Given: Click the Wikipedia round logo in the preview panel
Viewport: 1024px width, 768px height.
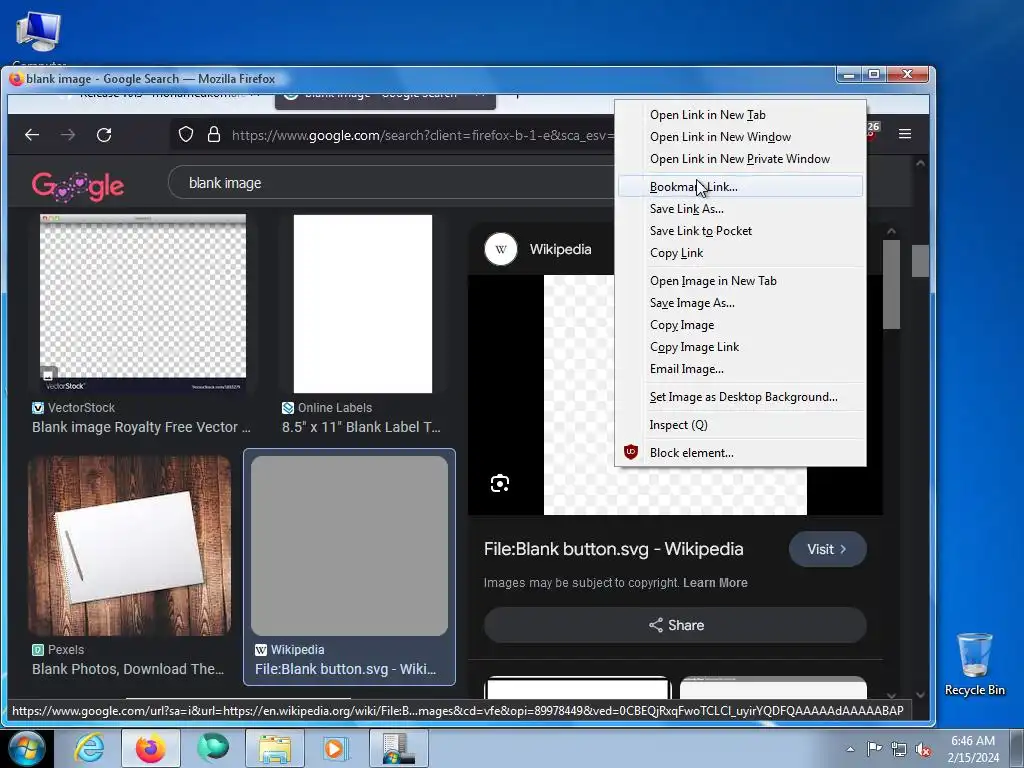Looking at the screenshot, I should click(501, 249).
